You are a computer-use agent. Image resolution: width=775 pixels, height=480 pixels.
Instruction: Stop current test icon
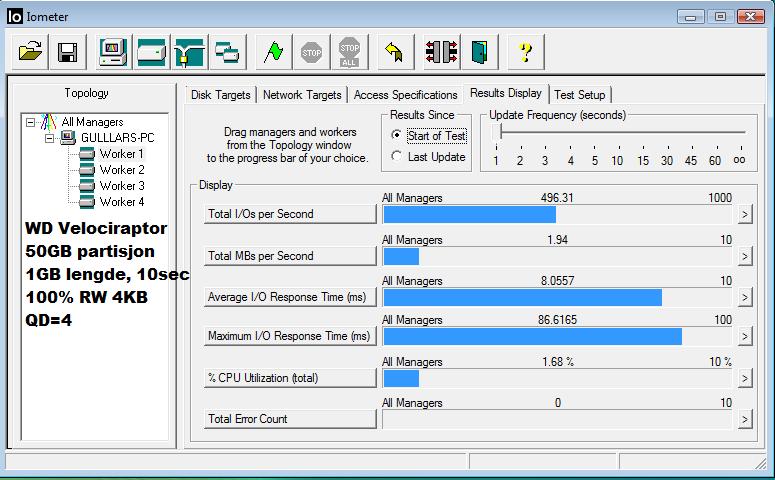pyautogui.click(x=311, y=51)
